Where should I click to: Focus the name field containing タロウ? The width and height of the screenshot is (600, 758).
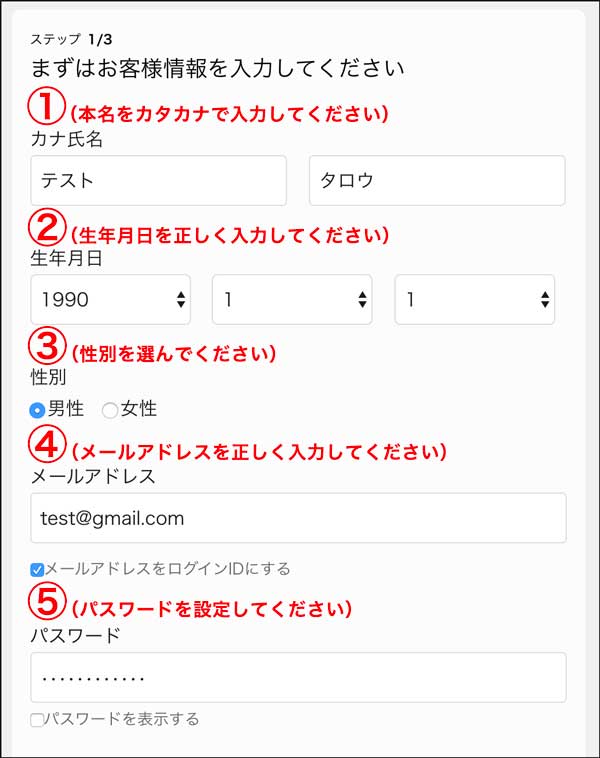437,180
